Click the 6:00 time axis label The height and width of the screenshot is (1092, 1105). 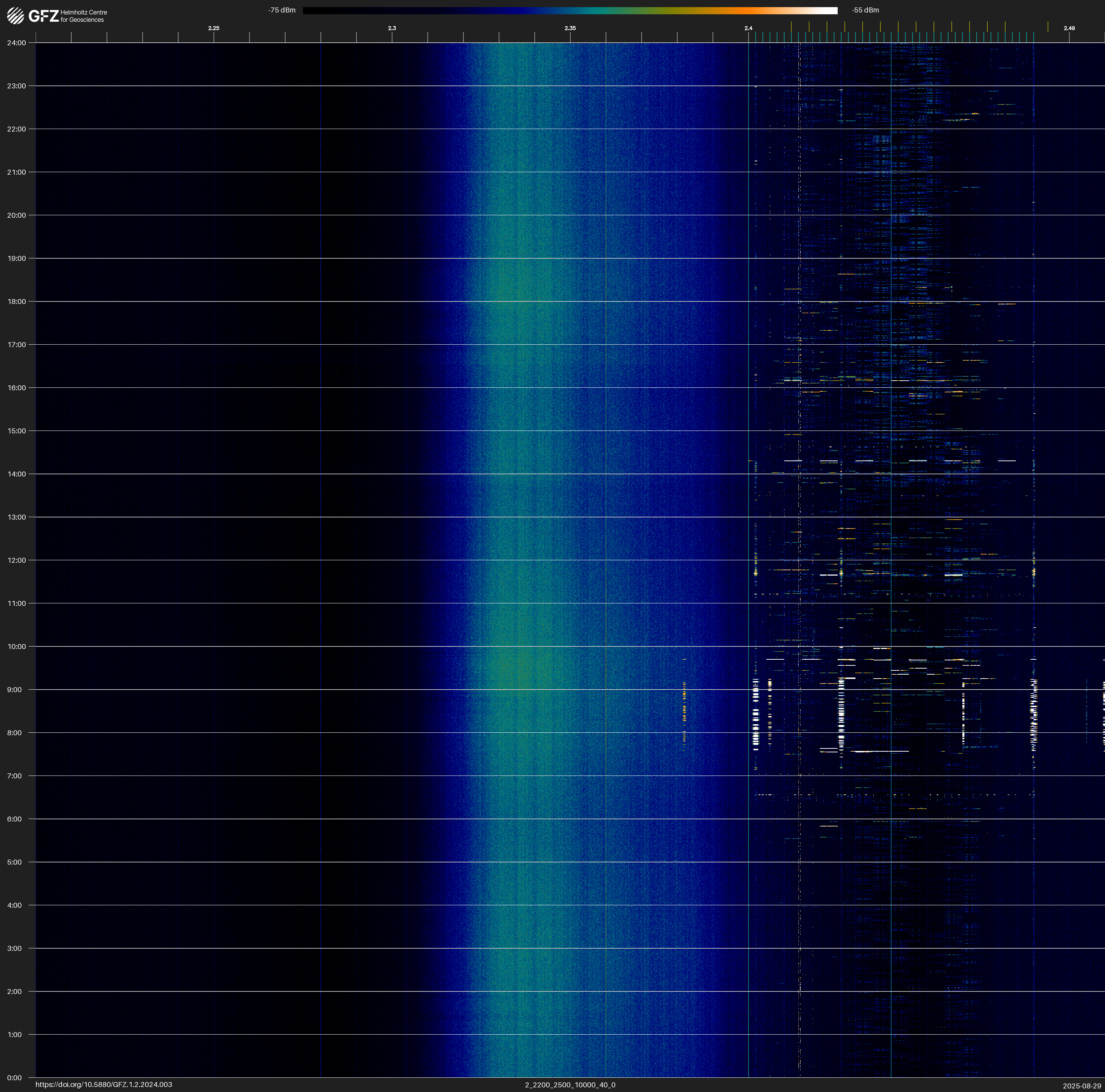(15, 819)
